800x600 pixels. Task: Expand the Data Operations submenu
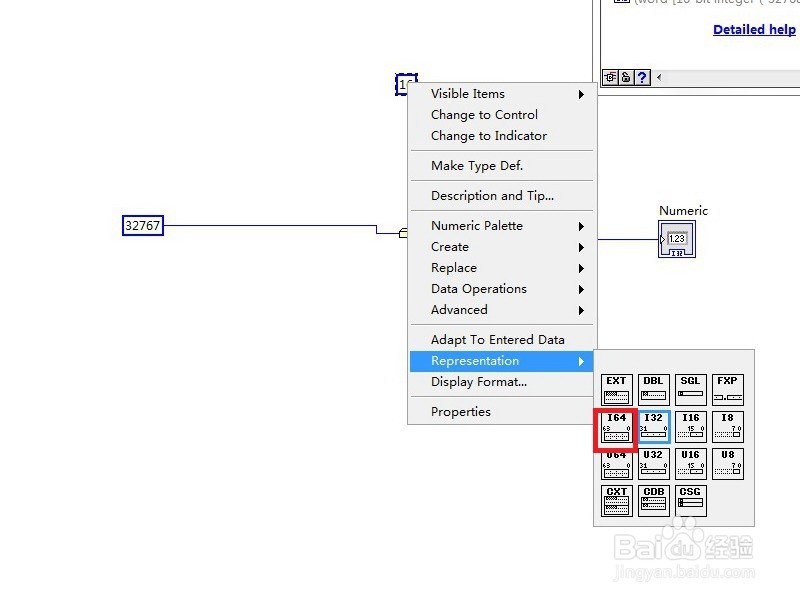502,289
